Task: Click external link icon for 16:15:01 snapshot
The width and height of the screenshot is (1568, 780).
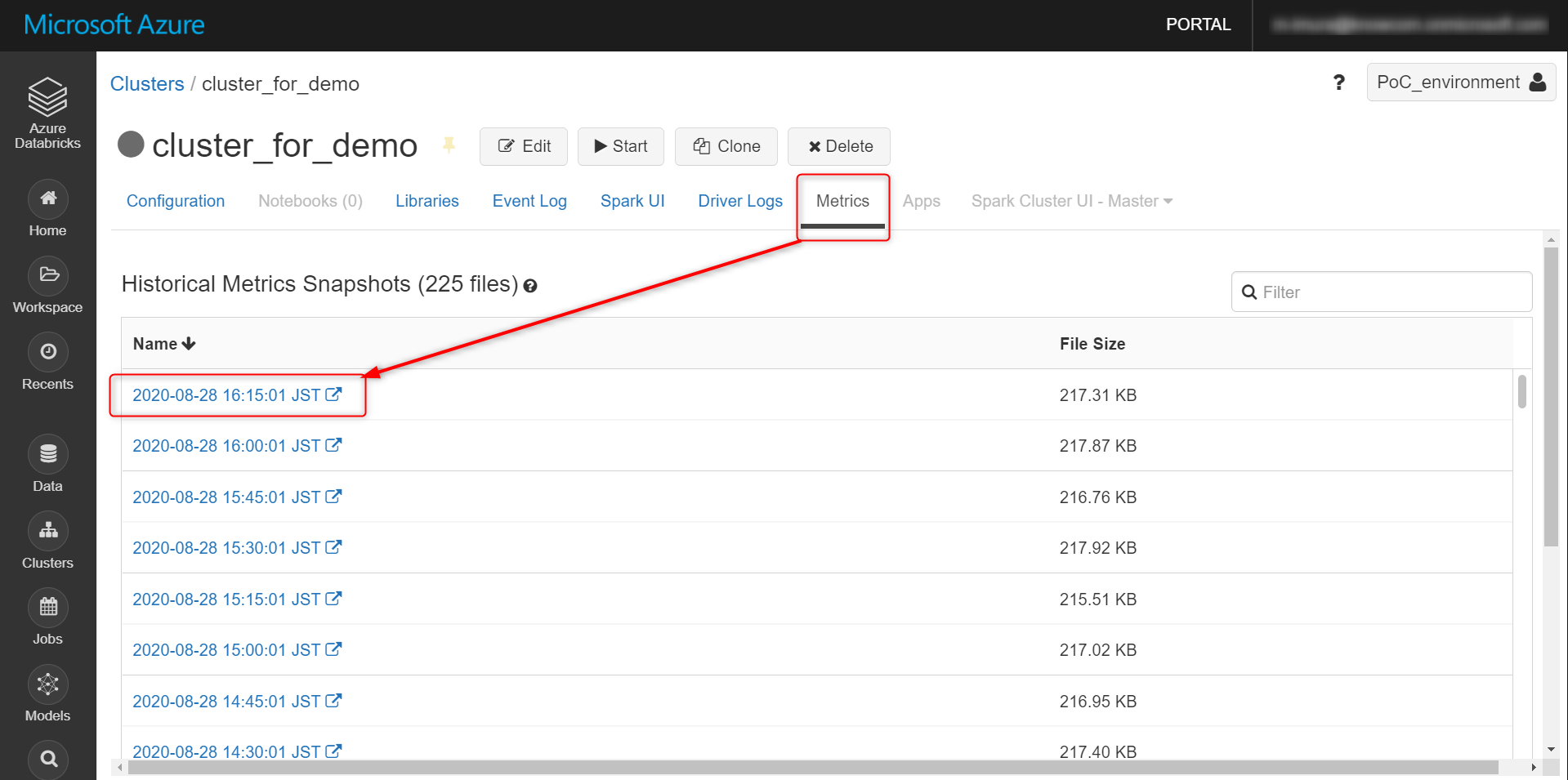Action: click(x=333, y=394)
